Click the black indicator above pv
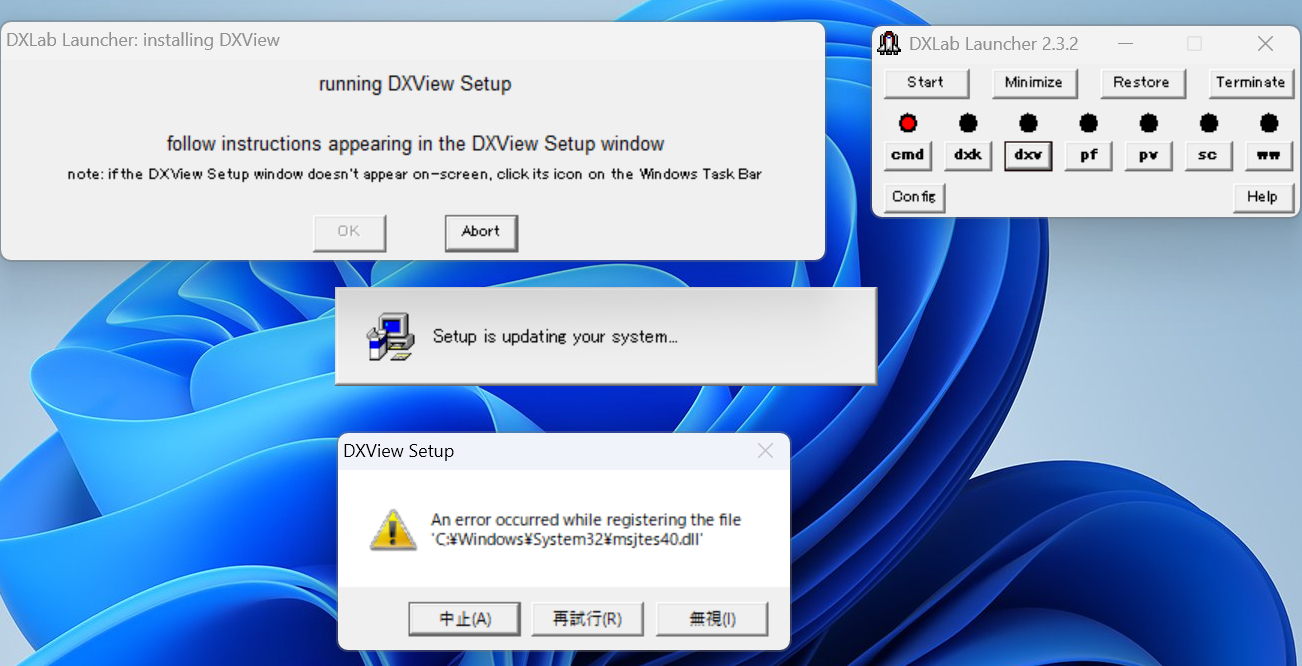This screenshot has width=1302, height=666. click(x=1148, y=123)
